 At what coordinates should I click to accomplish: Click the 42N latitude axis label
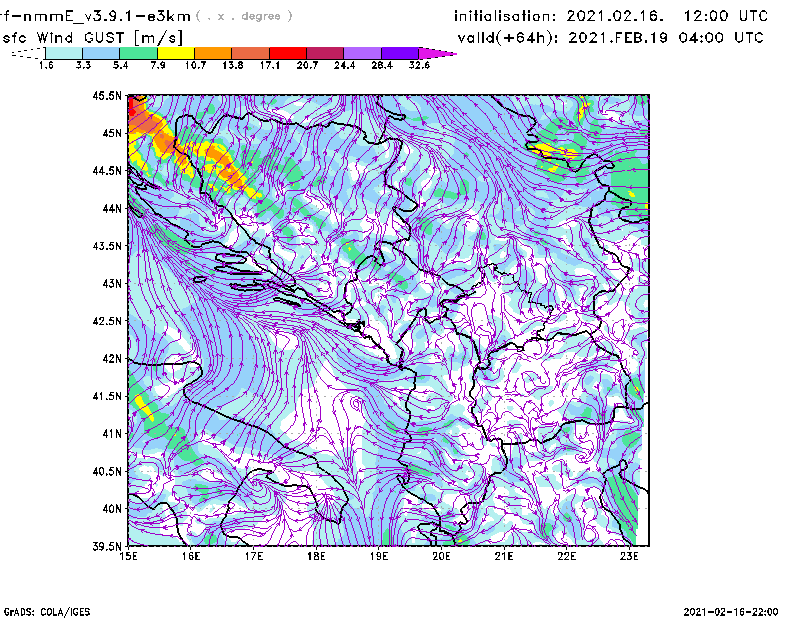(x=111, y=359)
